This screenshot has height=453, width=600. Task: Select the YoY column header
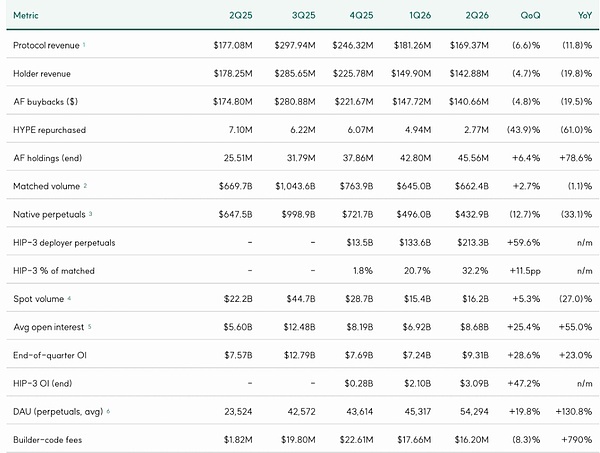pyautogui.click(x=585, y=15)
